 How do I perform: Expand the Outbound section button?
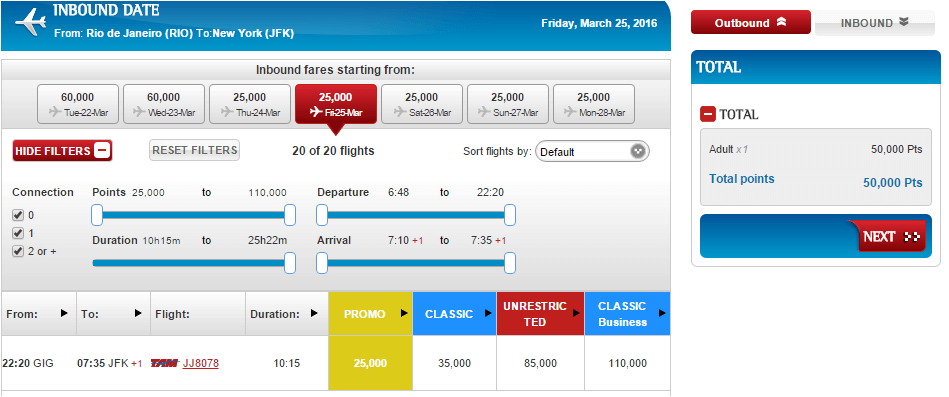(x=750, y=23)
